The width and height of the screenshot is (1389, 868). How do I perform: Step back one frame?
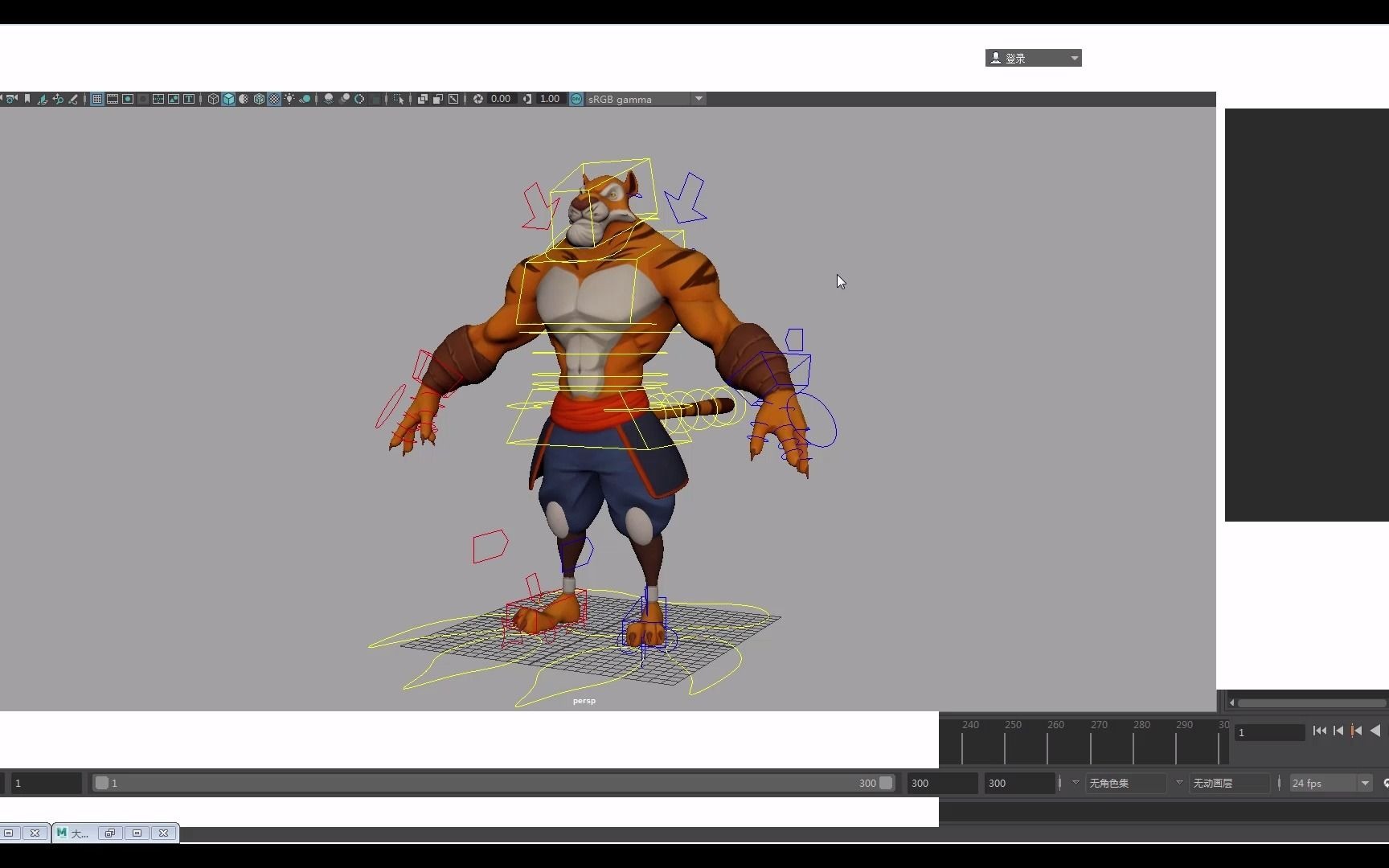click(1338, 731)
